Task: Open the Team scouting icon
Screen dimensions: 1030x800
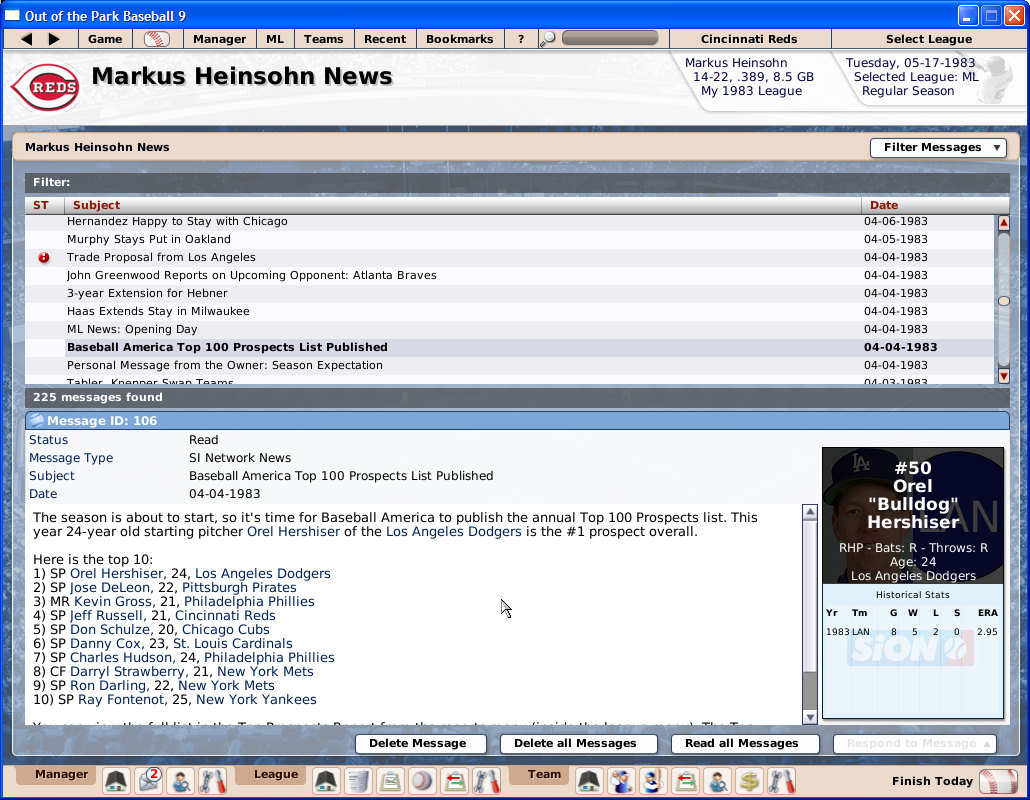Action: click(x=716, y=780)
